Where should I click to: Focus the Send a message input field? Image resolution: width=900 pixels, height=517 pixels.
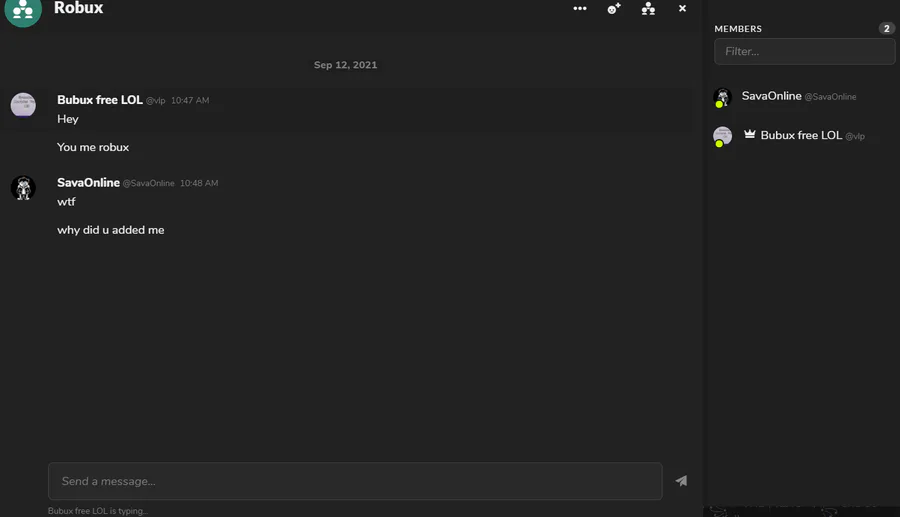pos(355,481)
